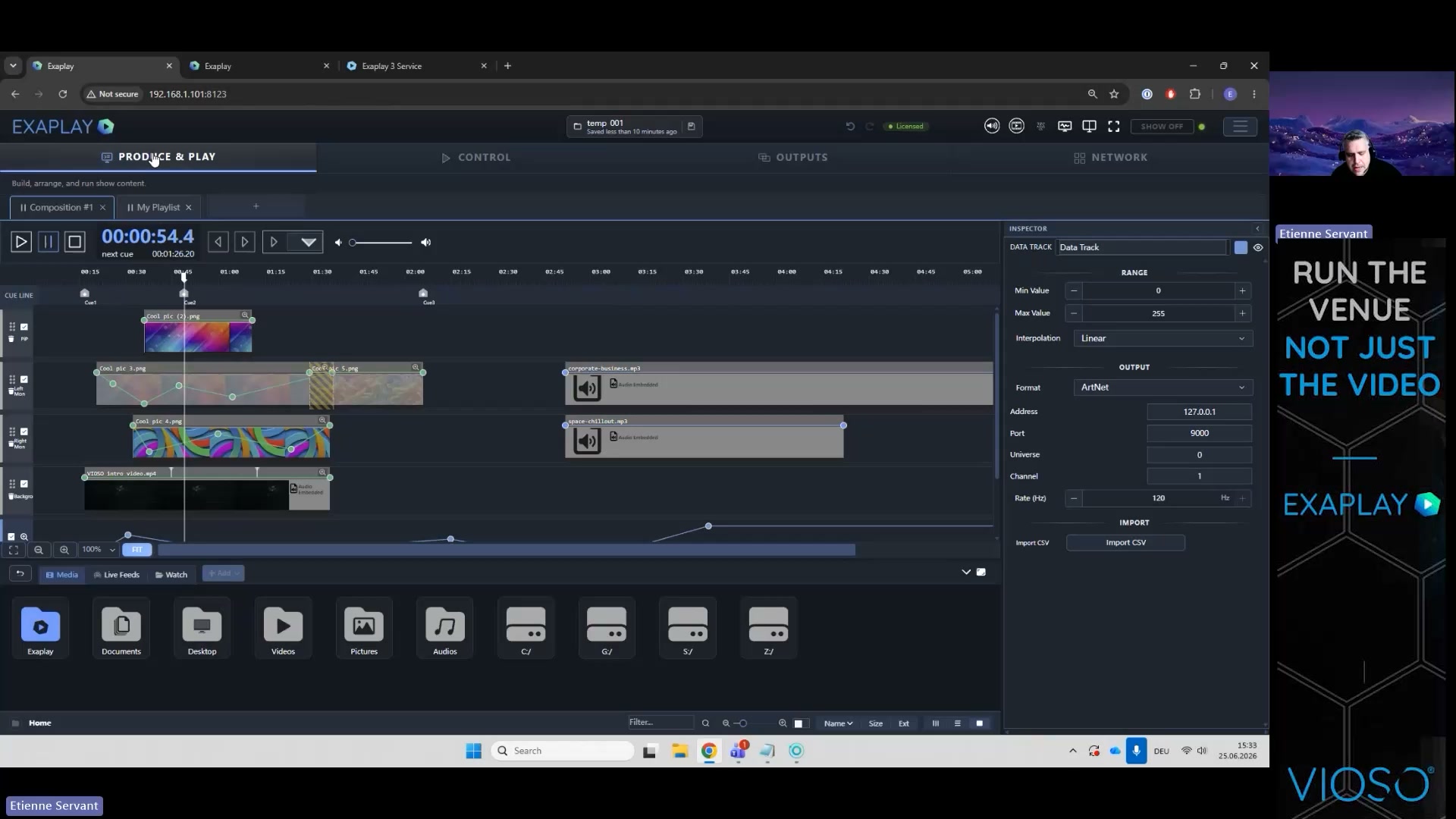Zoom in the timeline

coord(64,550)
